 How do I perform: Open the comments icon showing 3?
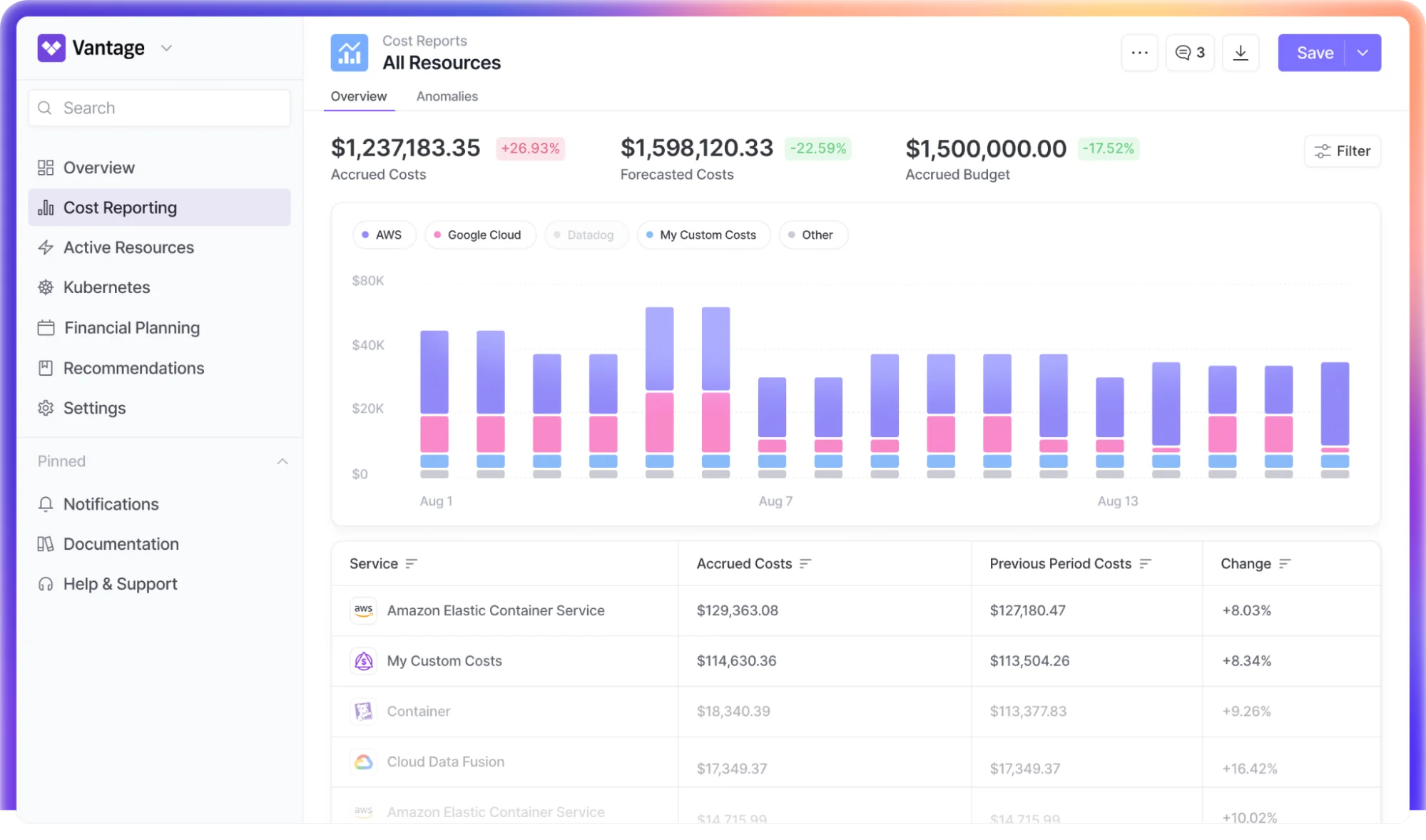tap(1190, 53)
